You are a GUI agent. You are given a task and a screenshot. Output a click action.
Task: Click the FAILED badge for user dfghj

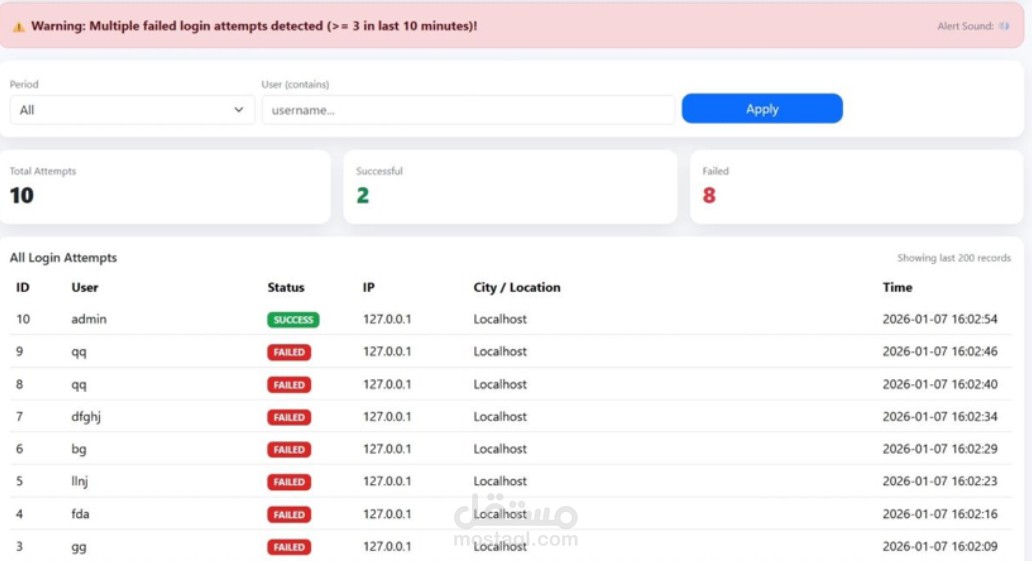[x=289, y=417]
